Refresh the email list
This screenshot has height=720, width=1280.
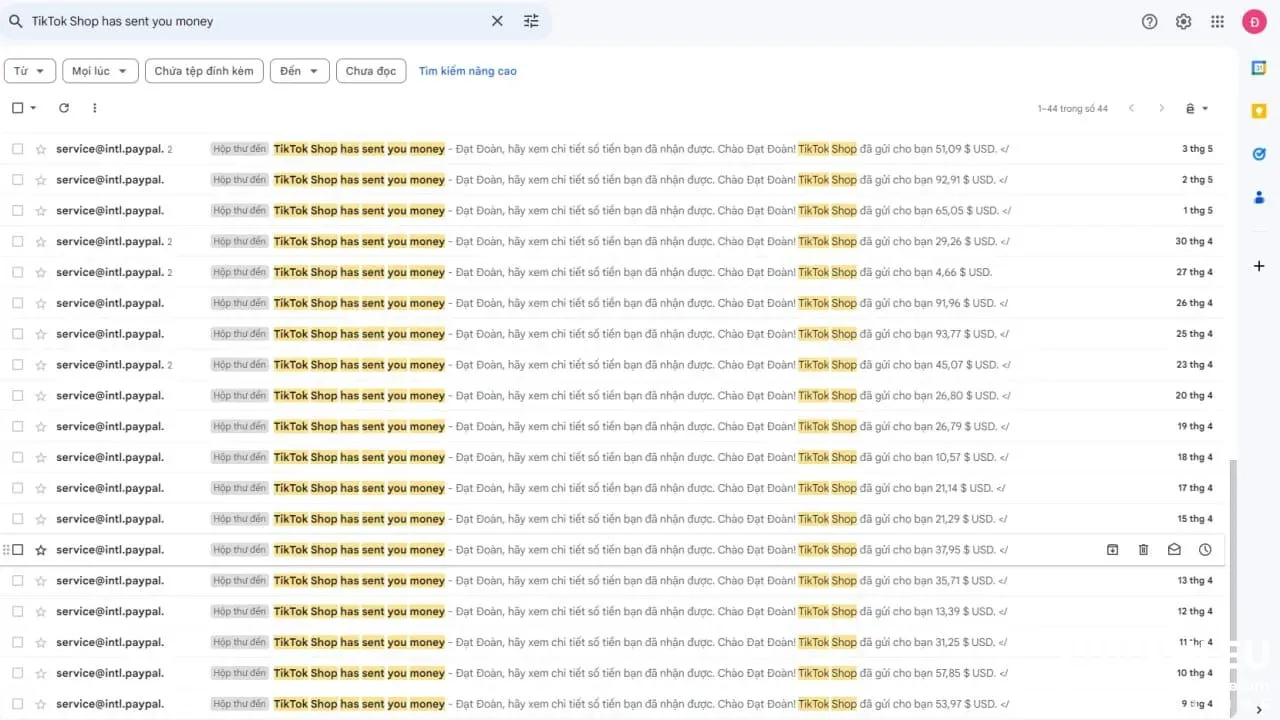point(64,108)
